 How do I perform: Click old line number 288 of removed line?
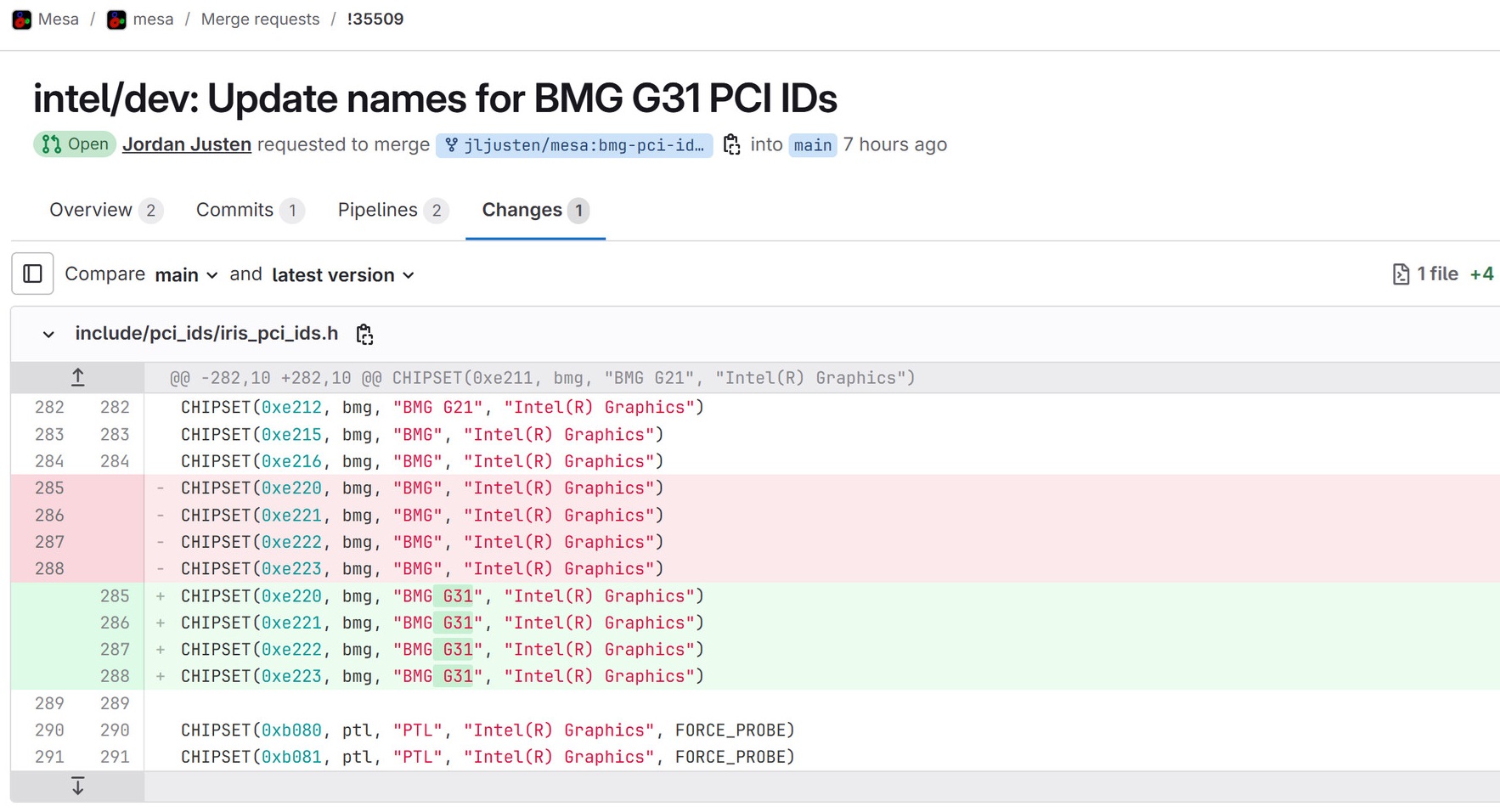(x=49, y=569)
